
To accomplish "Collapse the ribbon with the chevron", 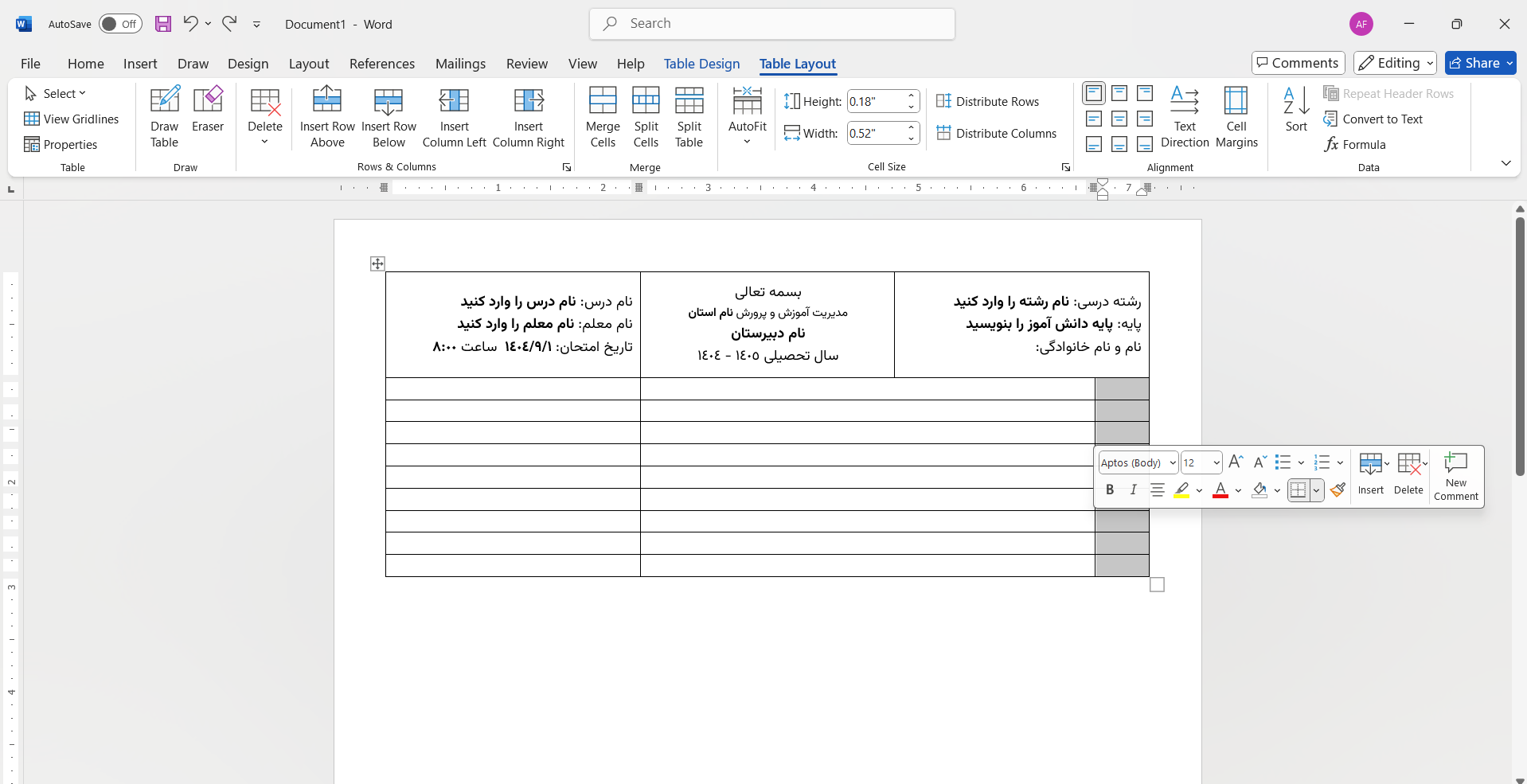I will click(1506, 163).
